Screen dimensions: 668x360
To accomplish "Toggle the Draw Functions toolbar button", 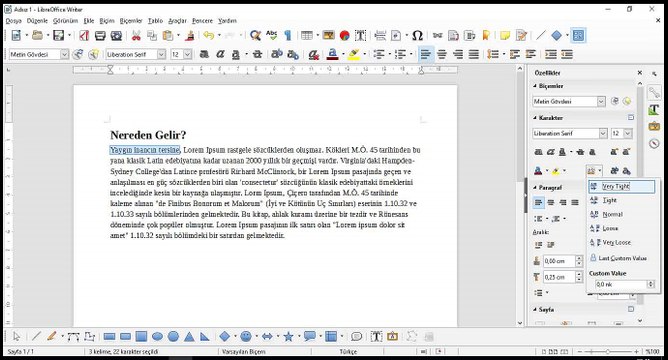I will pos(578,35).
